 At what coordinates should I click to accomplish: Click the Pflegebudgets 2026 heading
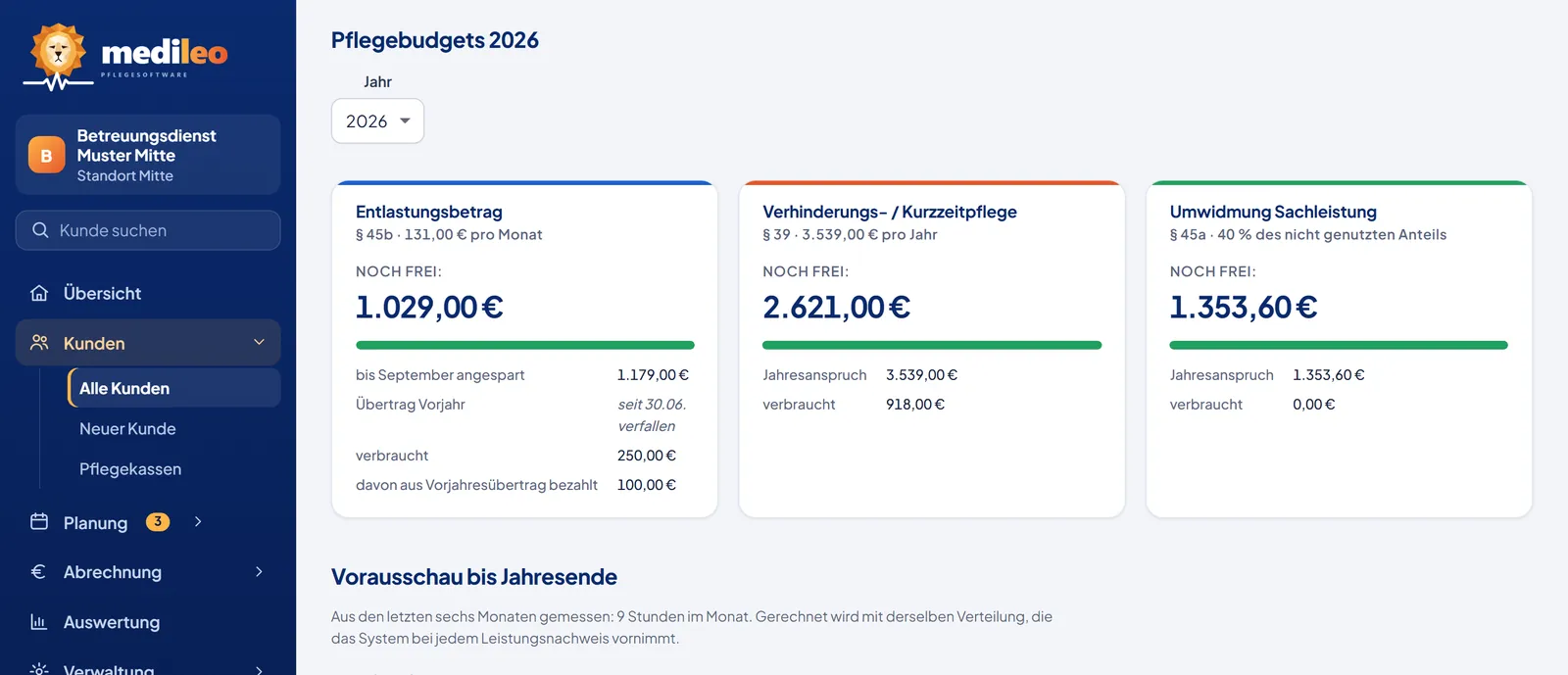[435, 40]
